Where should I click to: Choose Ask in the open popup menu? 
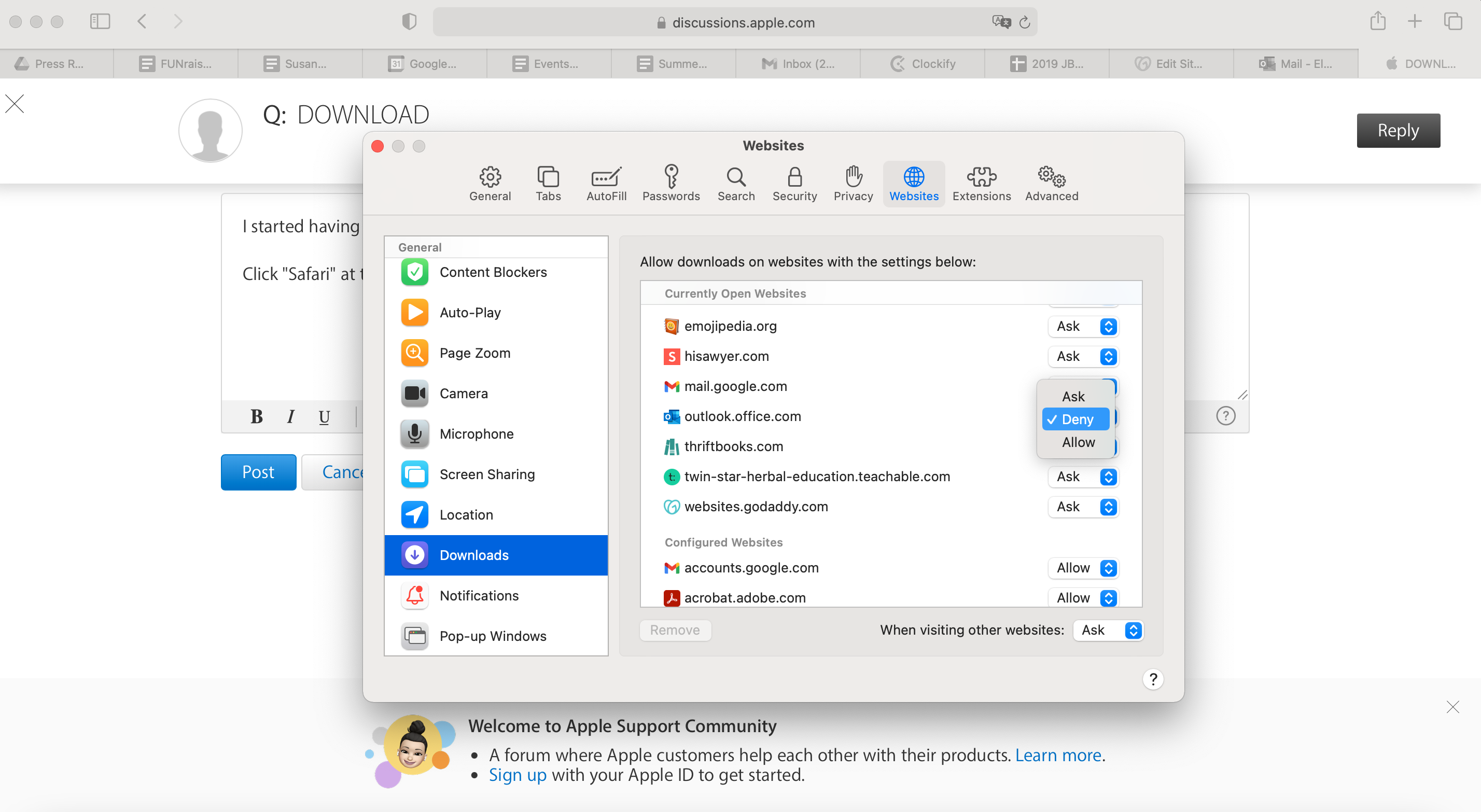[1073, 396]
